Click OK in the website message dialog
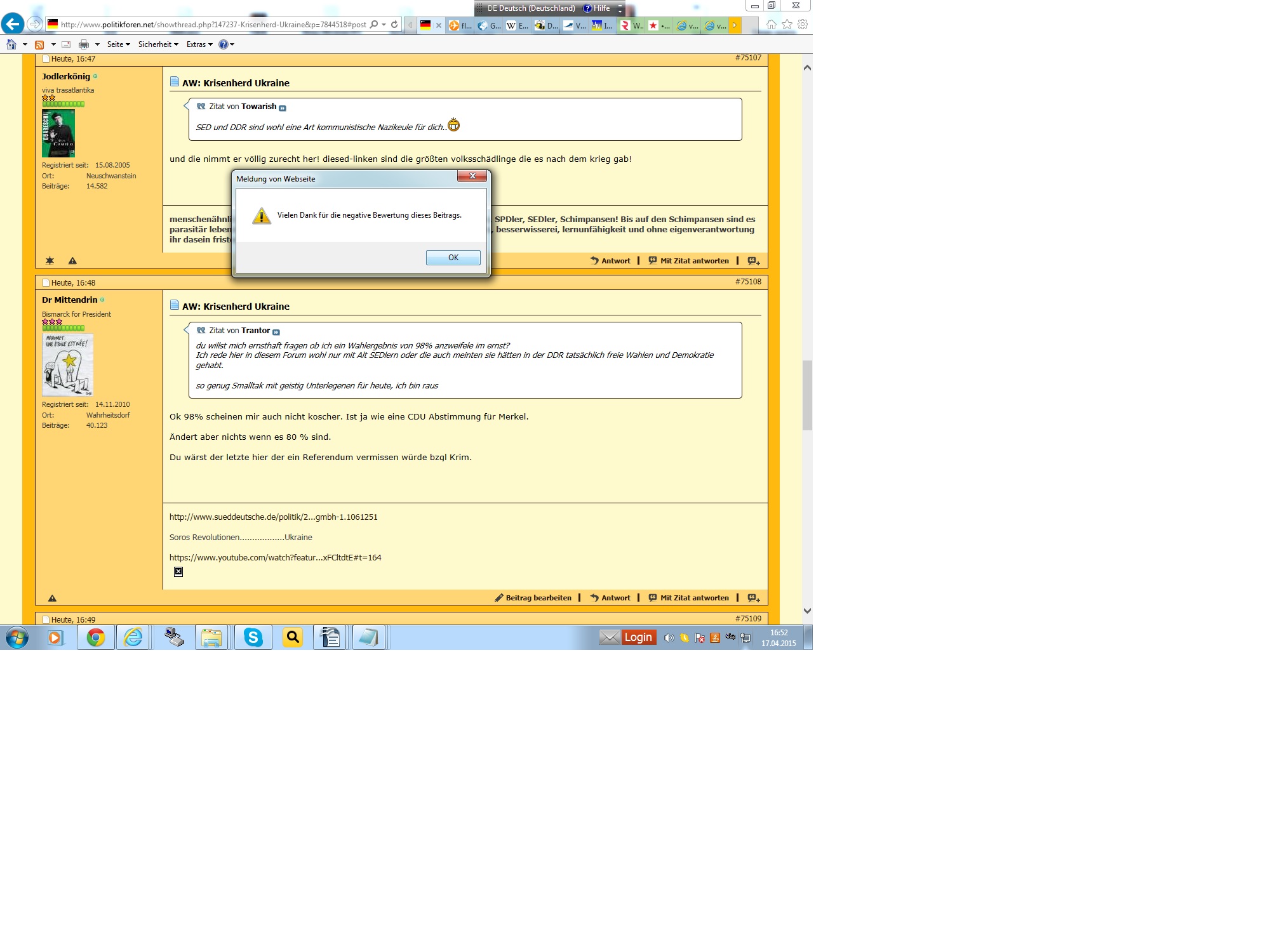1270x952 pixels. pos(453,257)
